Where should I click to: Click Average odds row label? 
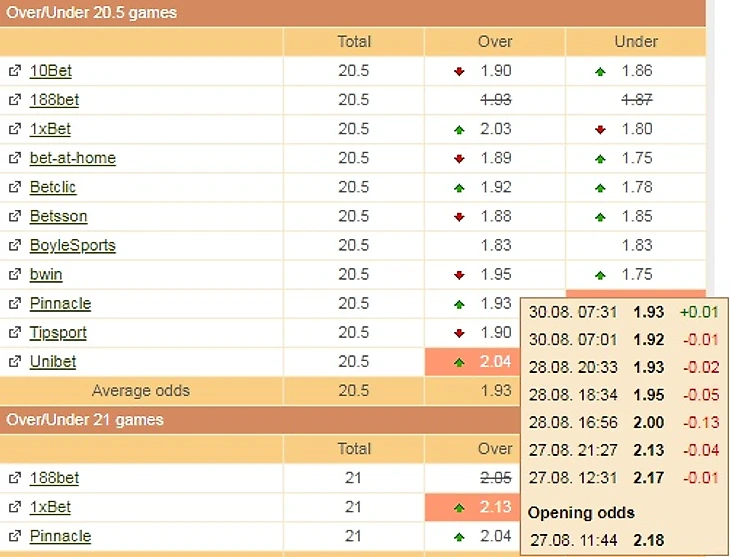coord(141,390)
